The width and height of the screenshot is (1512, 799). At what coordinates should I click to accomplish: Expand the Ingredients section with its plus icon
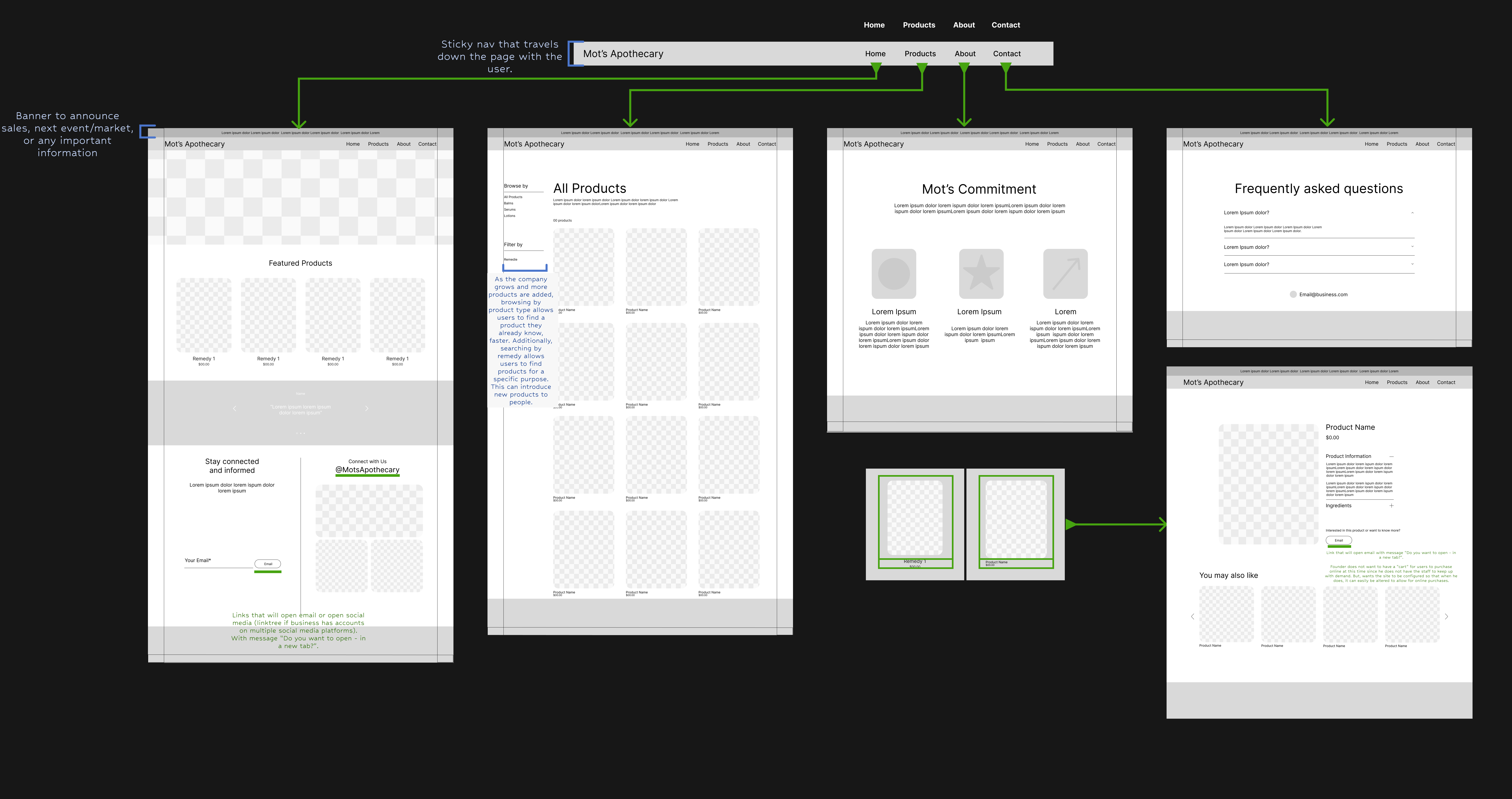tap(1391, 505)
